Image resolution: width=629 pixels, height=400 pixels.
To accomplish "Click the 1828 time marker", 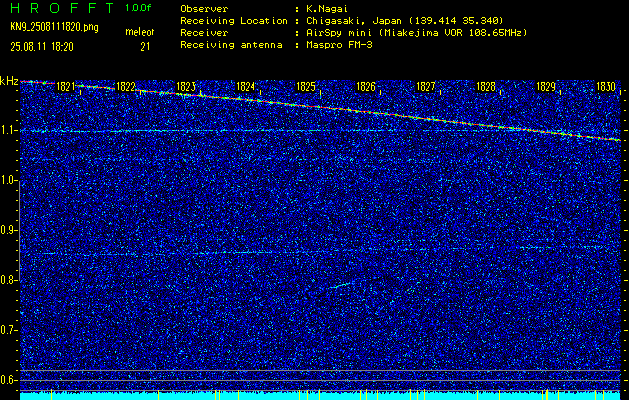I will click(486, 87).
